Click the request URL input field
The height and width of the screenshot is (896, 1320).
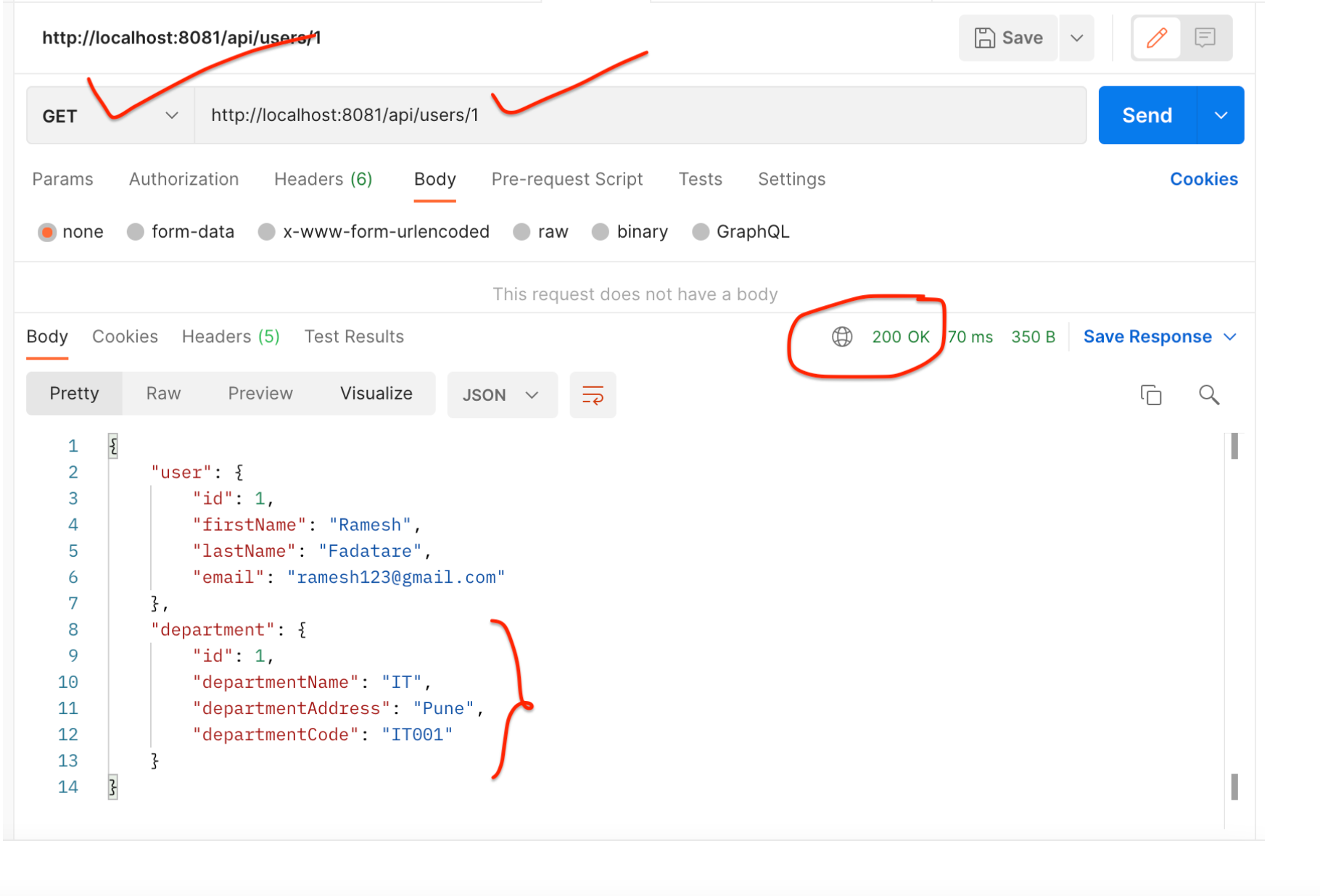(x=640, y=115)
